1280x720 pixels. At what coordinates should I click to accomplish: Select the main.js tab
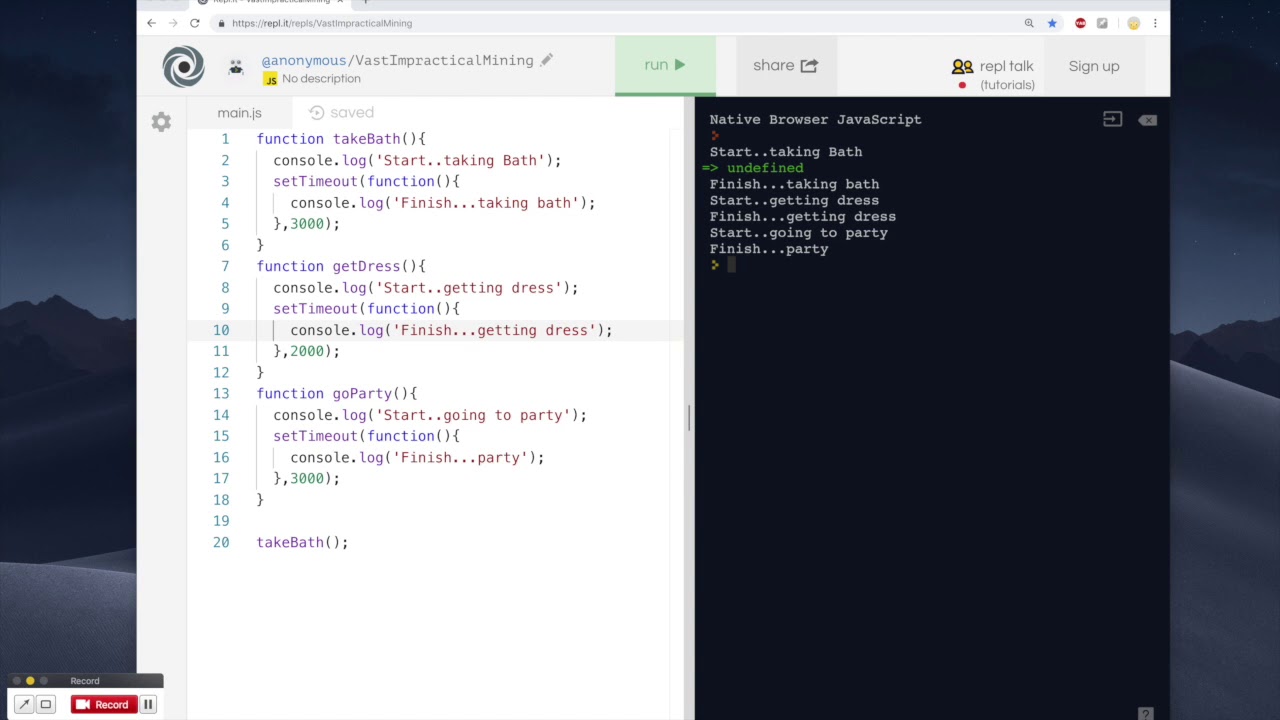click(x=239, y=113)
